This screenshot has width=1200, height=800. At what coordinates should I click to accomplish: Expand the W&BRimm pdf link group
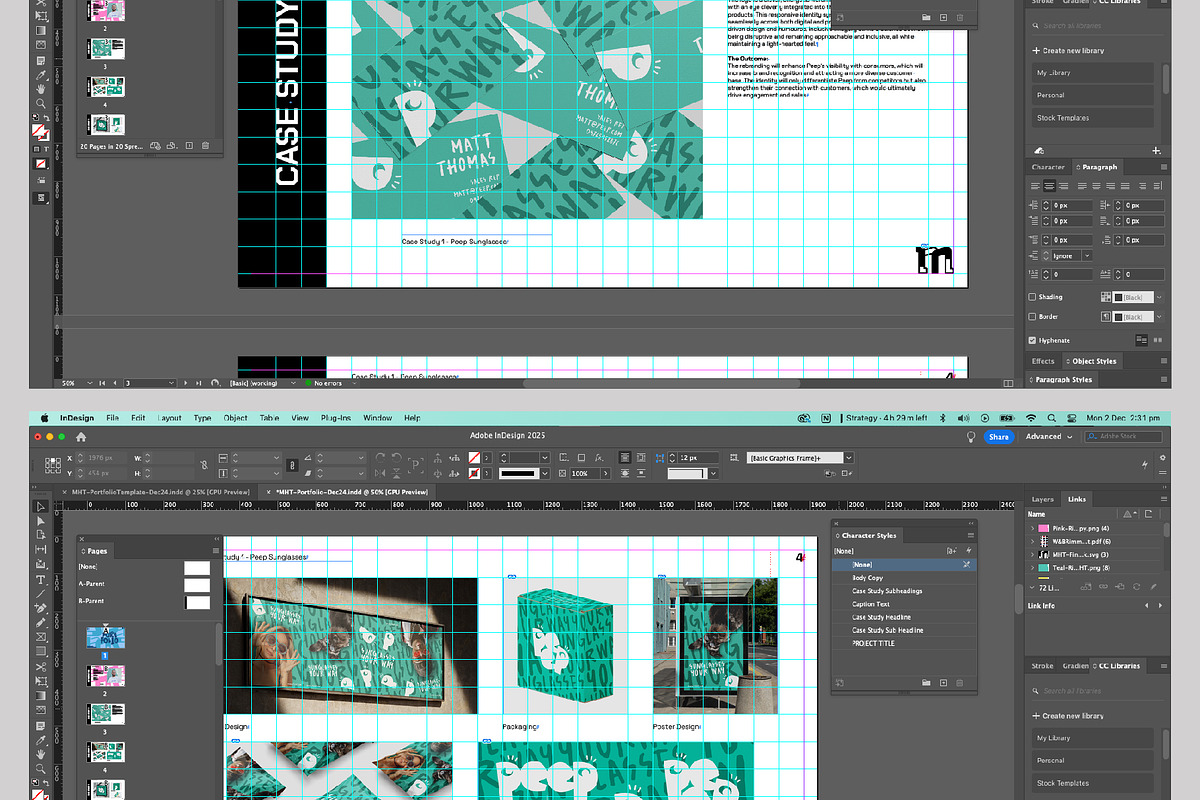tap(1032, 541)
